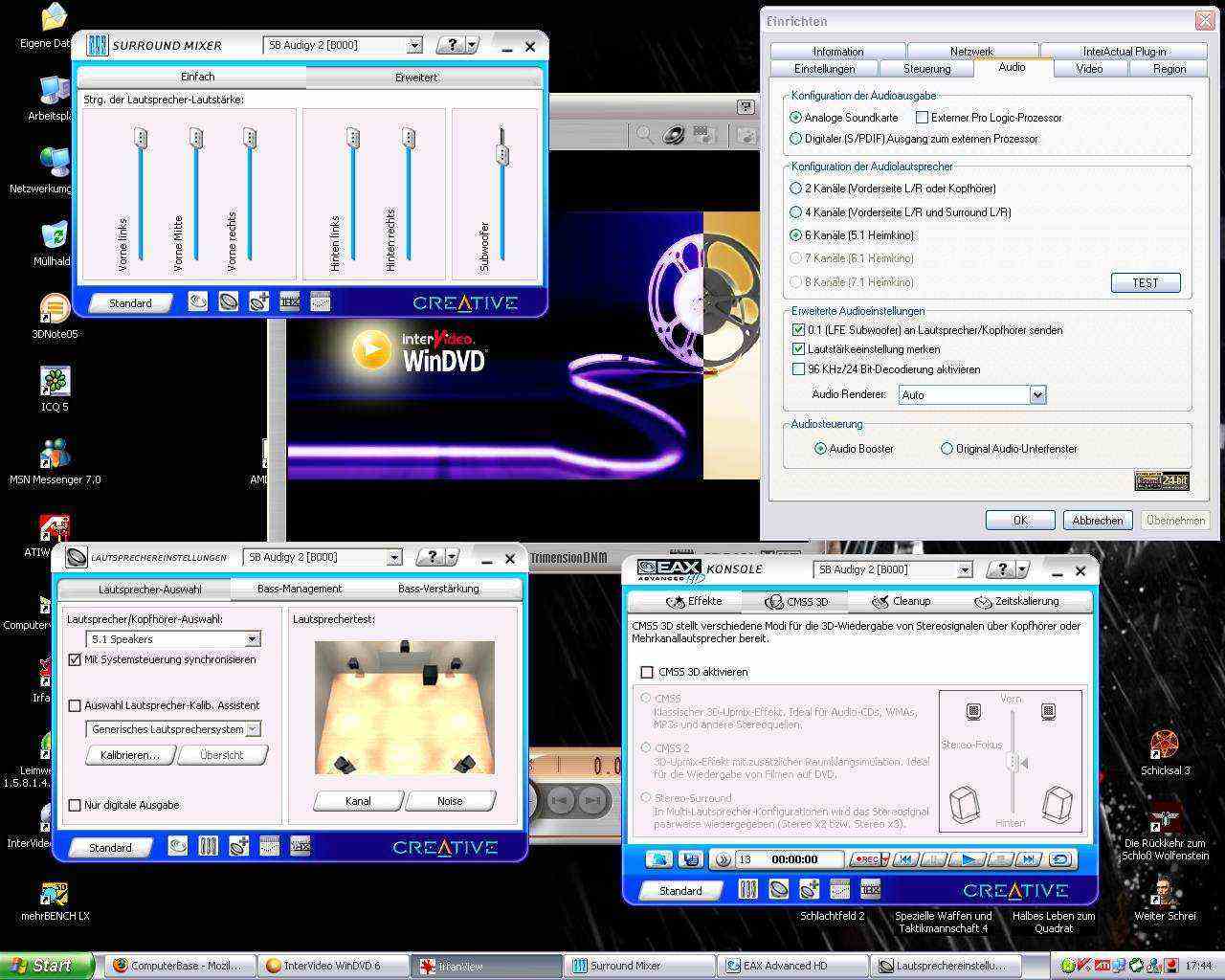The image size is (1225, 980).
Task: Click Kanal button under Lautsprechertest
Action: [x=358, y=801]
